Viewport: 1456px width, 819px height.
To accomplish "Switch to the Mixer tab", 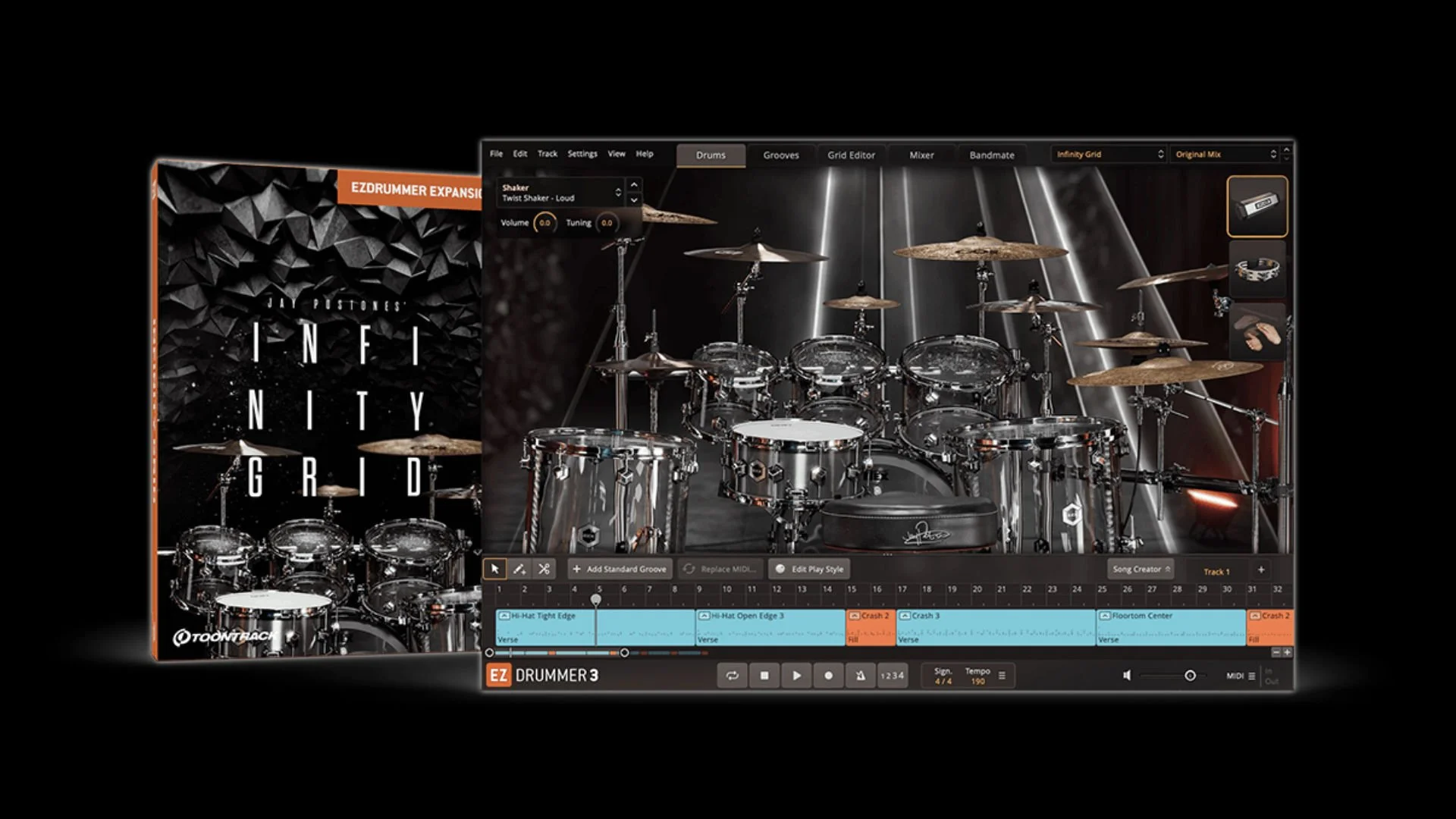I will tap(922, 155).
